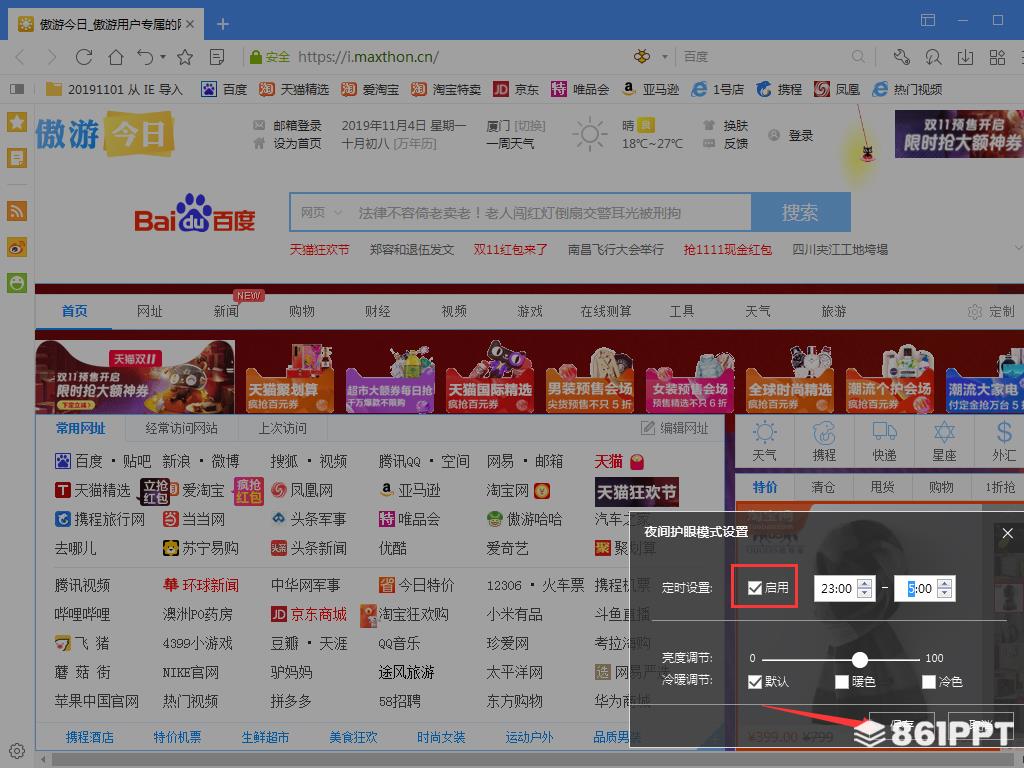The width and height of the screenshot is (1024, 768).
Task: Expand the dropdown arrow next to the undo icon
Action: 163,57
